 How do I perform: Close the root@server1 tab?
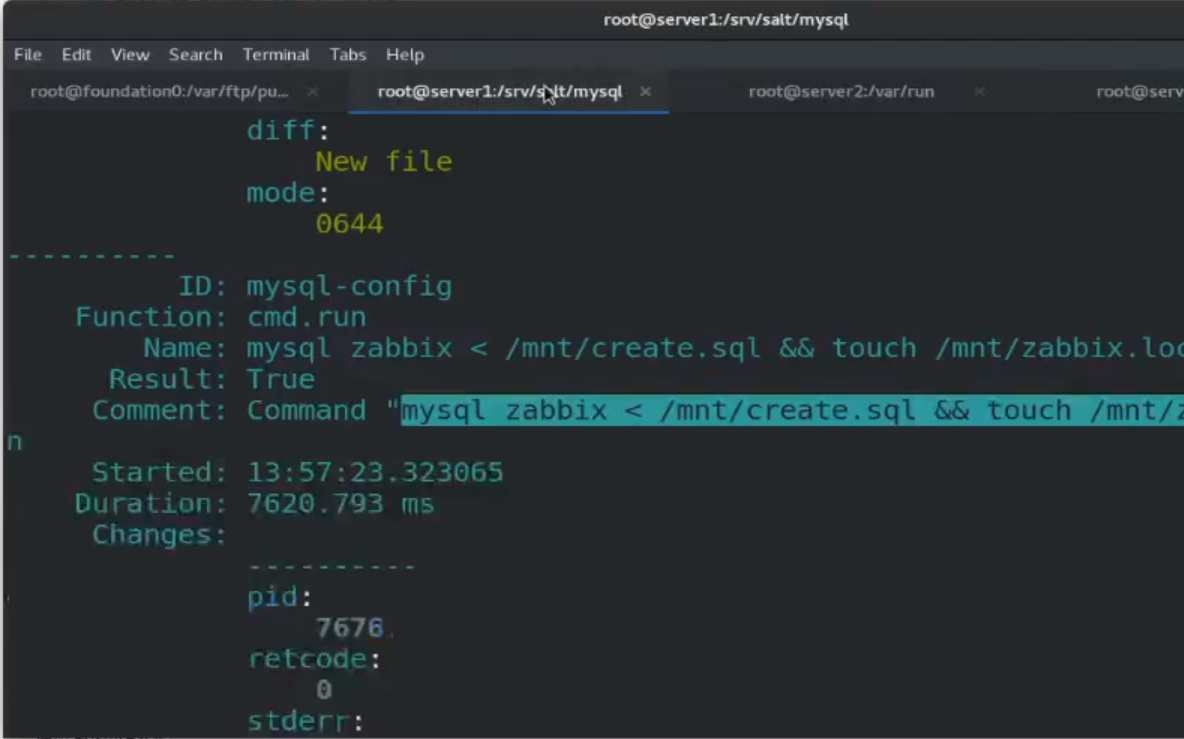[645, 91]
